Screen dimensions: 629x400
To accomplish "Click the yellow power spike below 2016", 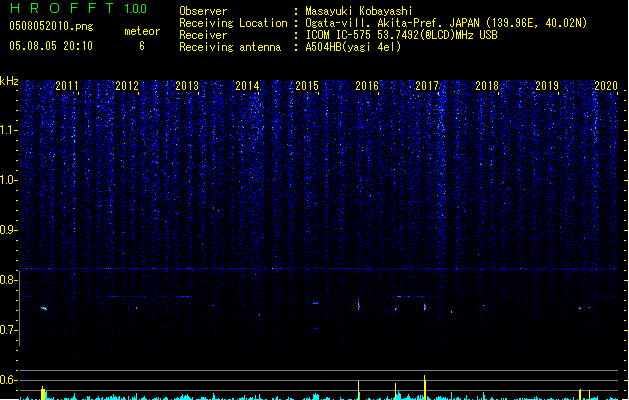I will pyautogui.click(x=358, y=390).
